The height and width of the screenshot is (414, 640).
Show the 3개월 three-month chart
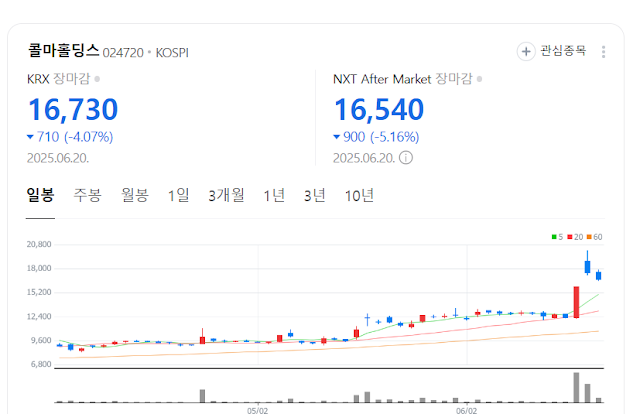point(226,195)
